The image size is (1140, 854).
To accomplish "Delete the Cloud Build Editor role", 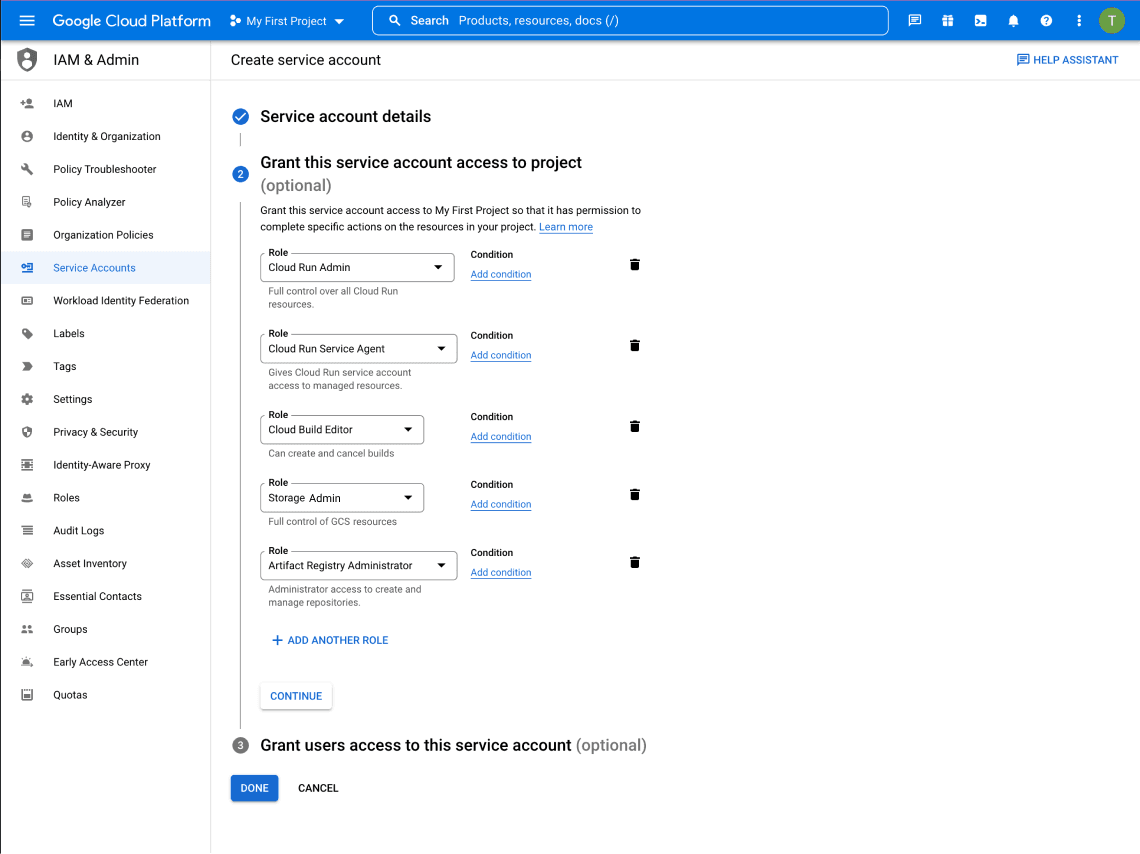I will pyautogui.click(x=634, y=425).
